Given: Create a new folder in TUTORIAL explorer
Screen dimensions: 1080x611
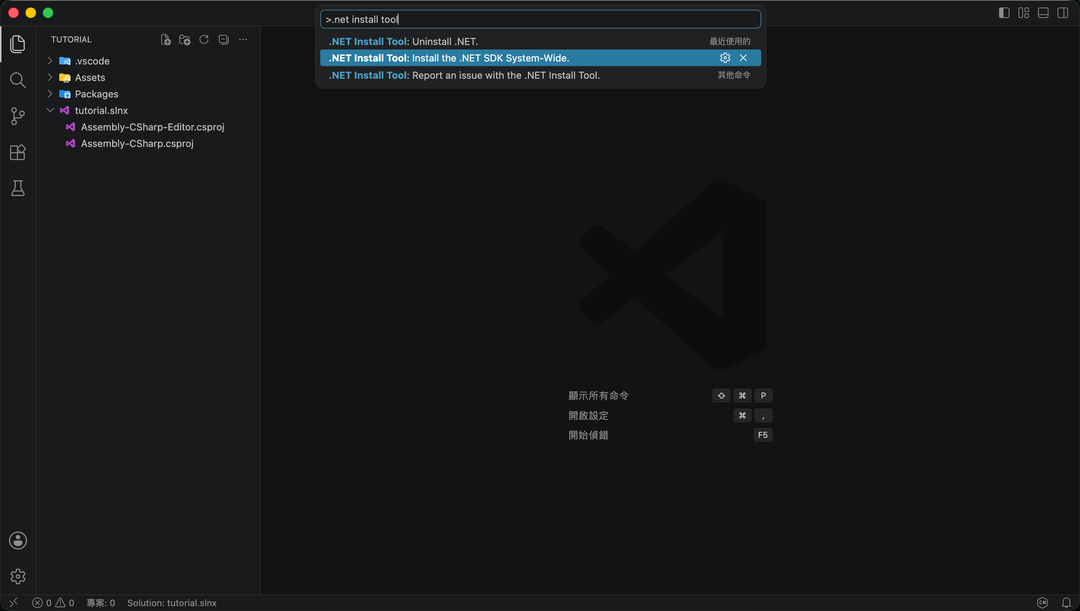Looking at the screenshot, I should [x=185, y=40].
